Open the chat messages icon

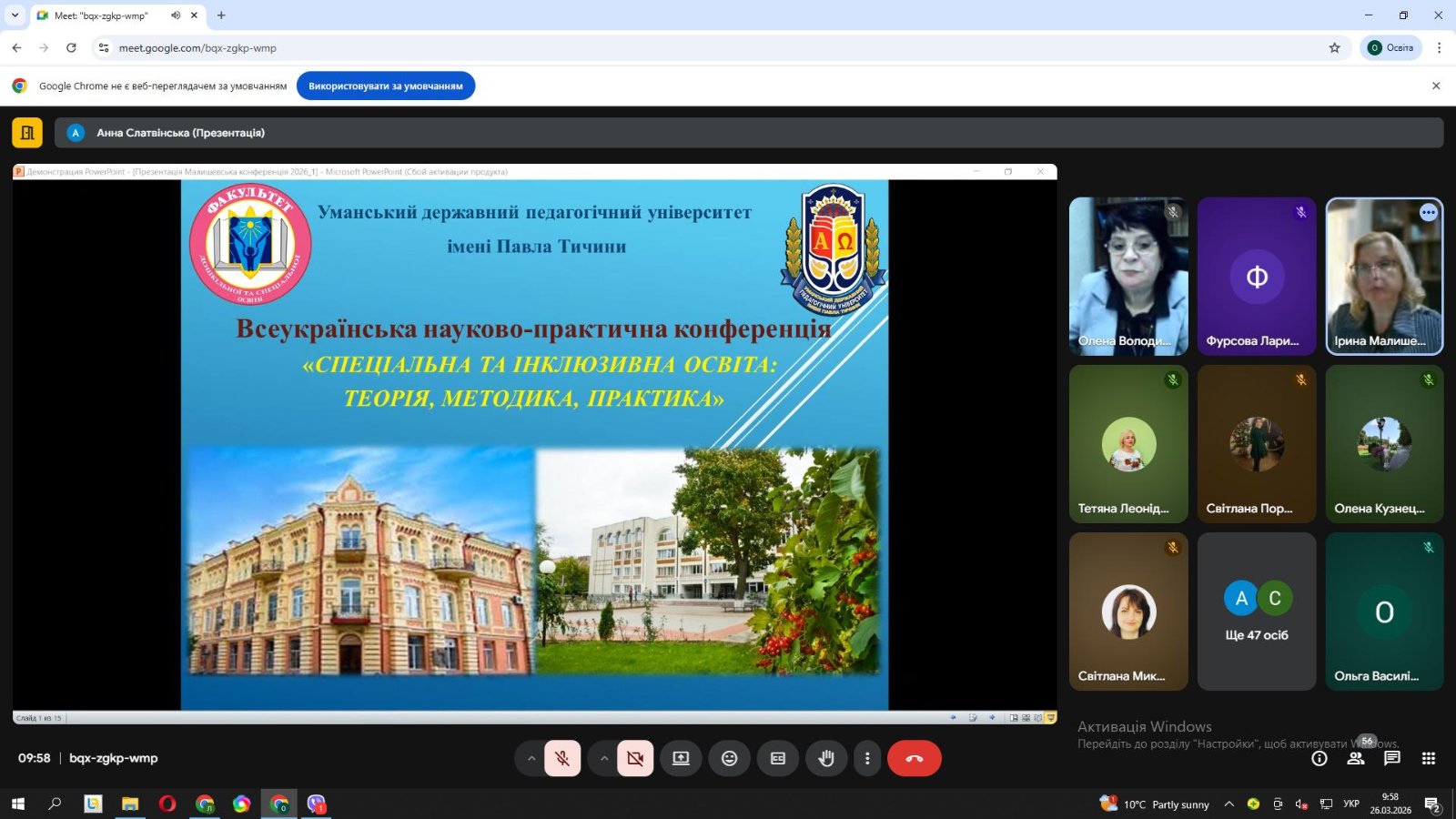pos(1392,758)
